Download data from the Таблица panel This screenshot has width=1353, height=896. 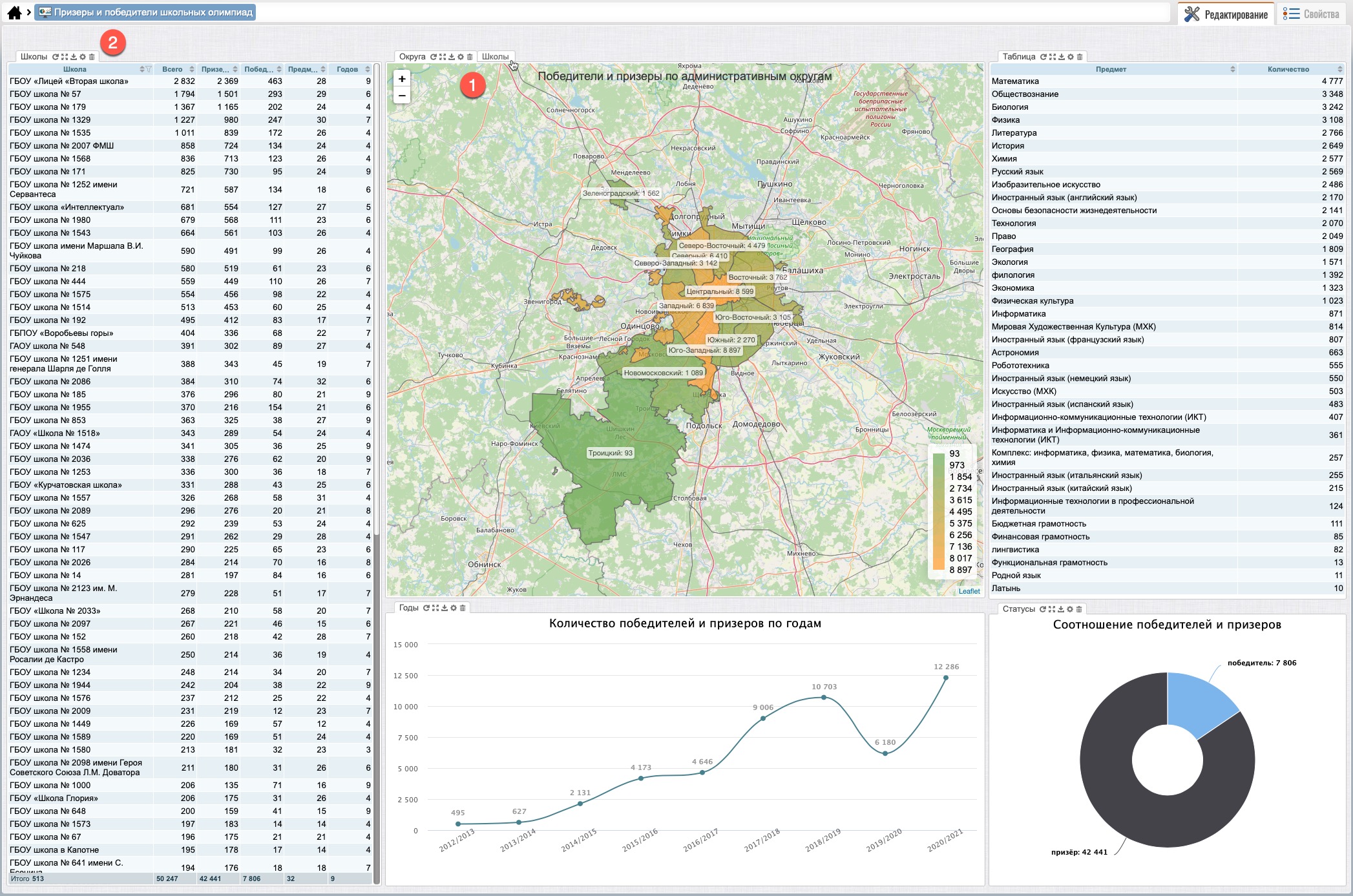click(x=1062, y=57)
